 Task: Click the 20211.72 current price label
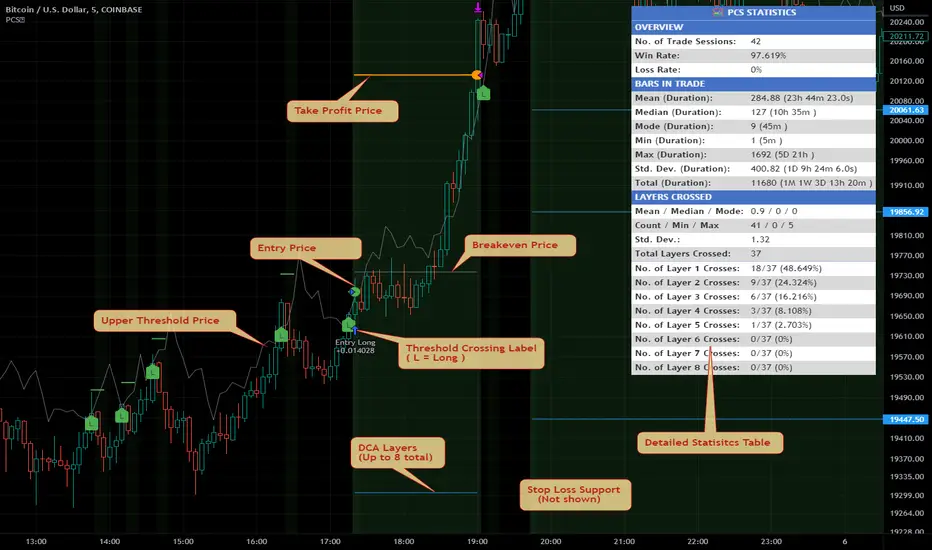pos(906,36)
